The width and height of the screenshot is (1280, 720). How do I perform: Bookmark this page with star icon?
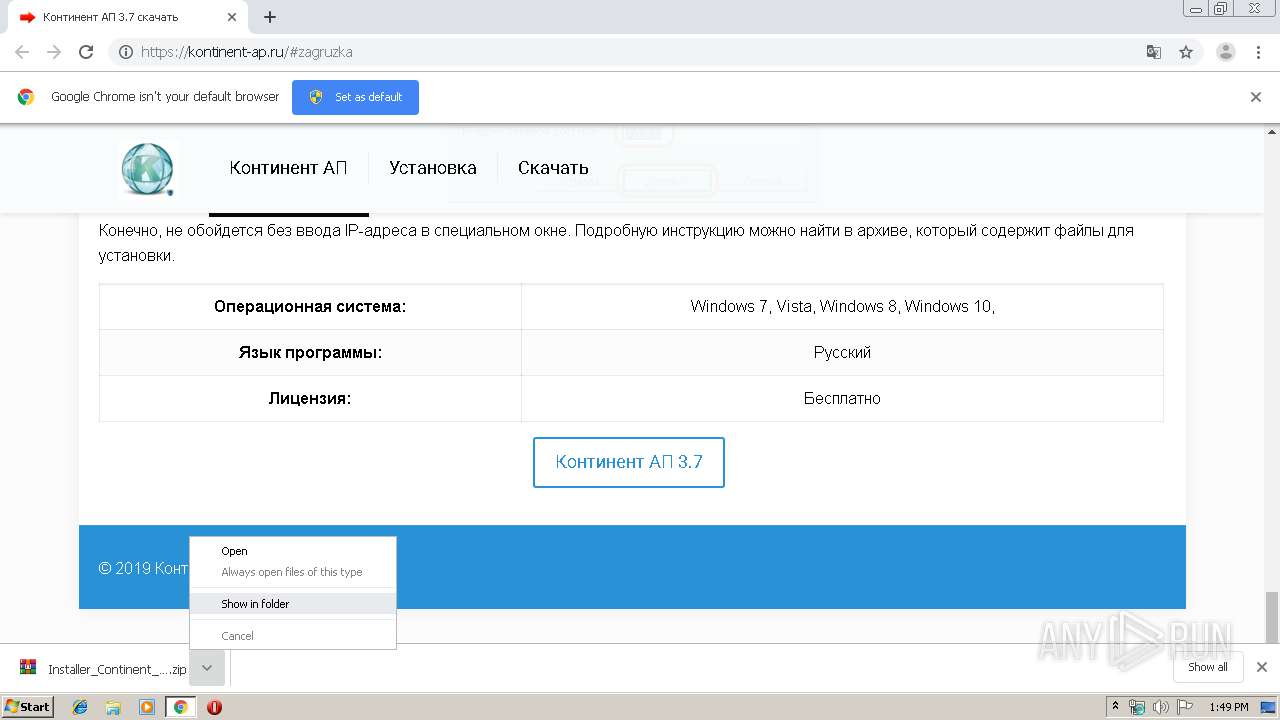(1186, 52)
